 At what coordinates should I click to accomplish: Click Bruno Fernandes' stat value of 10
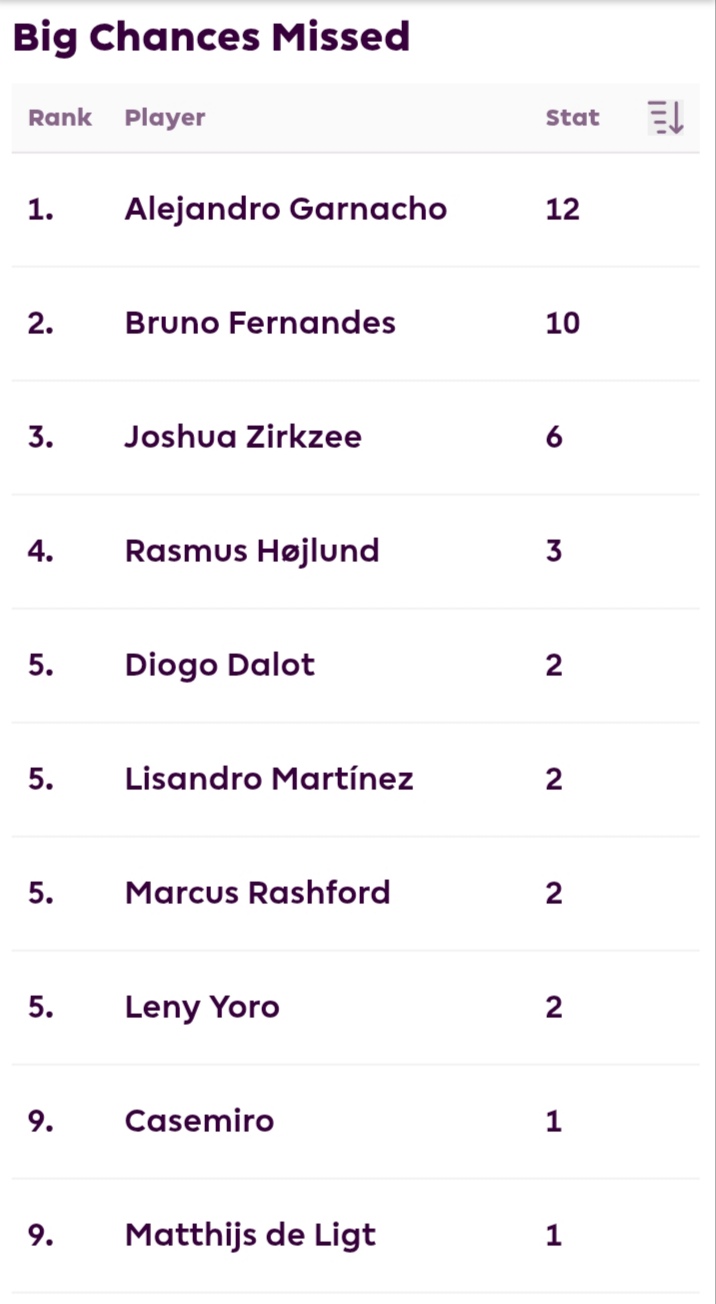(563, 323)
